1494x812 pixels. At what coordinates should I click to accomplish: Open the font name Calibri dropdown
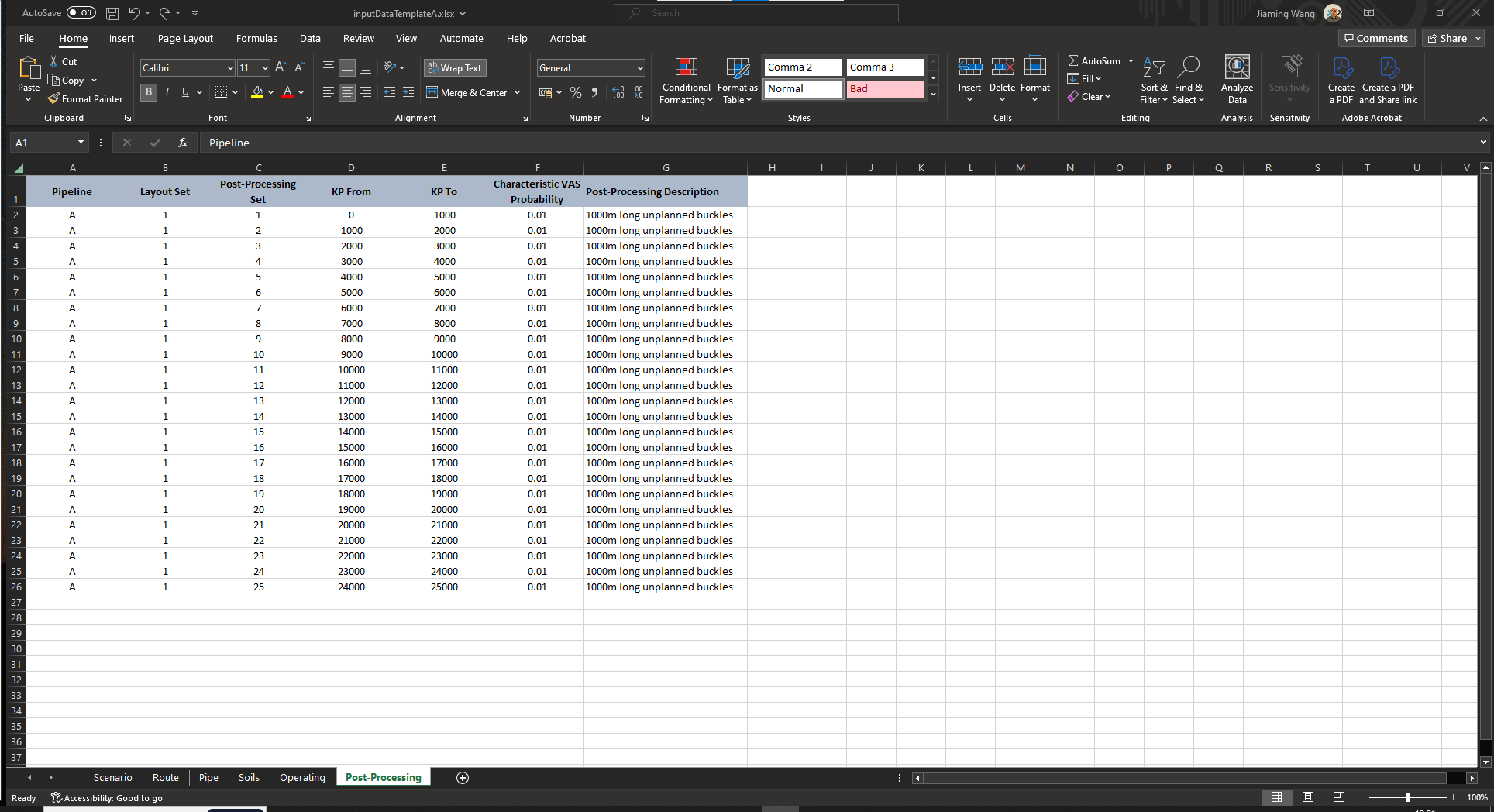click(x=230, y=68)
